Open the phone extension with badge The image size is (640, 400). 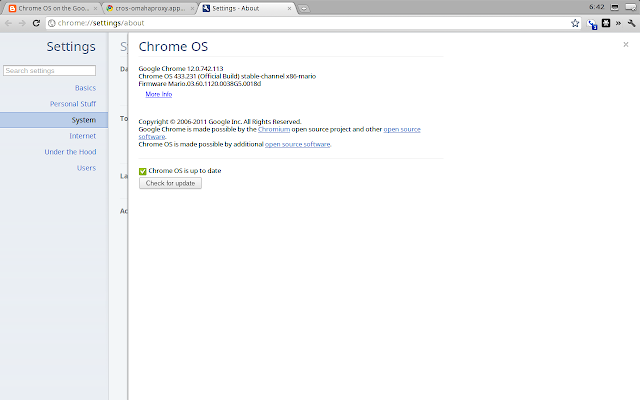592,24
